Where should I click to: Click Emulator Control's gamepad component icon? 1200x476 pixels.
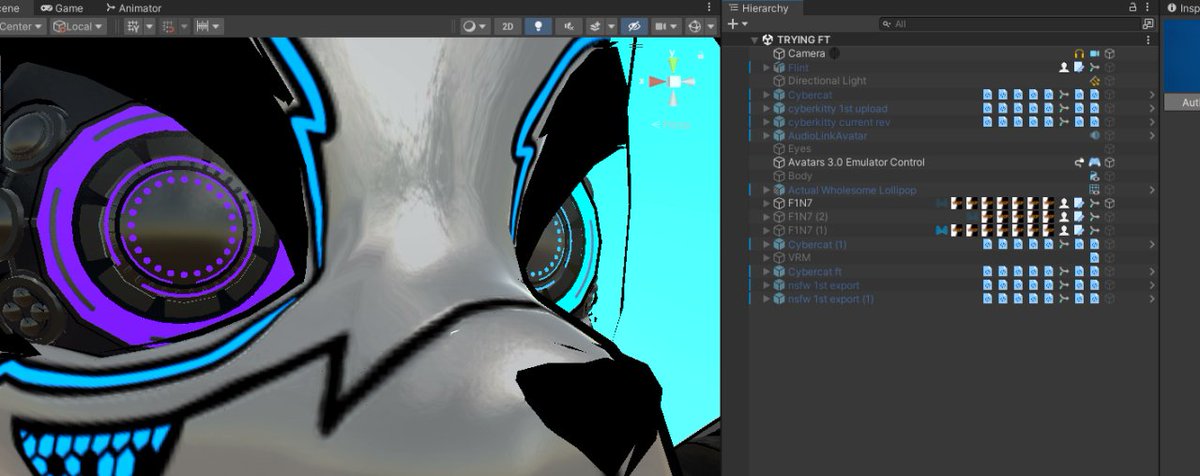tap(1094, 162)
